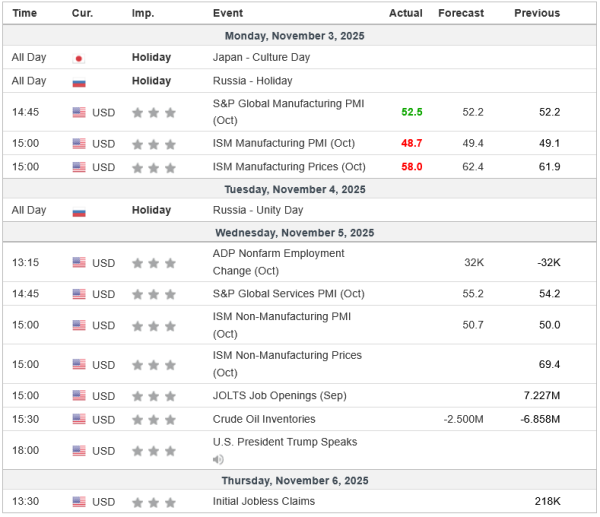
Task: Click the Wednesday, November 5, 2025 date row
Action: click(x=300, y=233)
